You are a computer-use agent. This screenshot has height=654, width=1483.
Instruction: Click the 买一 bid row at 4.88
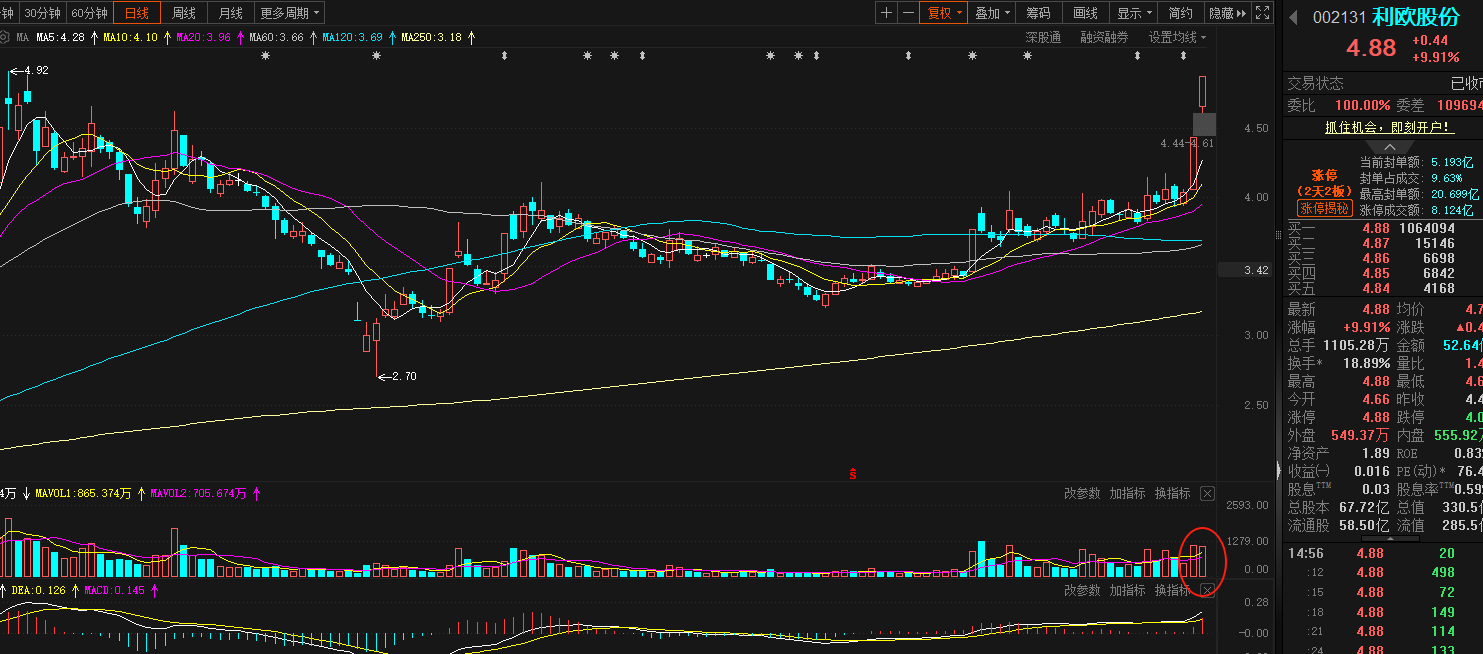pos(1384,227)
